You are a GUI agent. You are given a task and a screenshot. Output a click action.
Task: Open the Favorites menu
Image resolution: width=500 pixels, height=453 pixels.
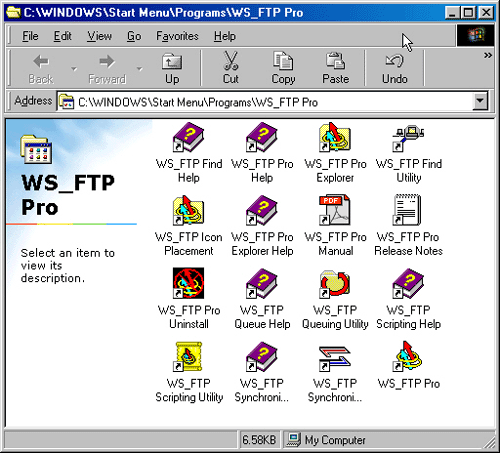177,36
